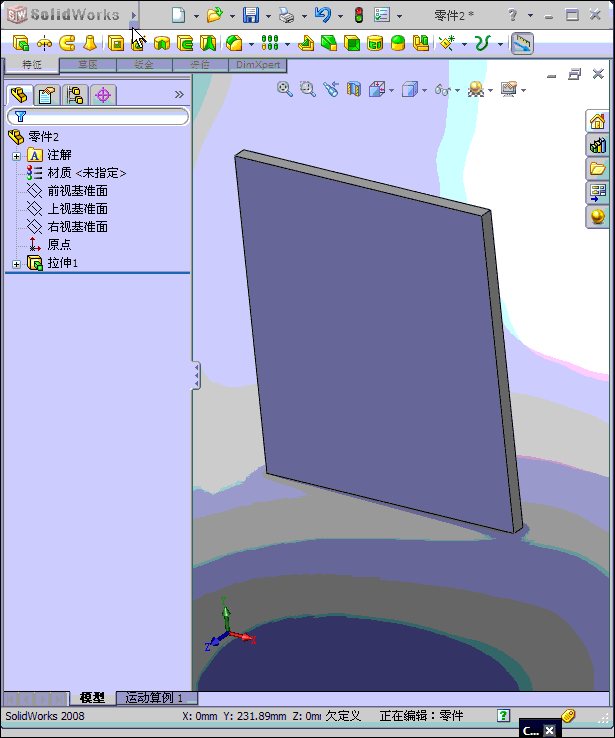Click the Previous View icon
The height and width of the screenshot is (738, 615).
[331, 88]
